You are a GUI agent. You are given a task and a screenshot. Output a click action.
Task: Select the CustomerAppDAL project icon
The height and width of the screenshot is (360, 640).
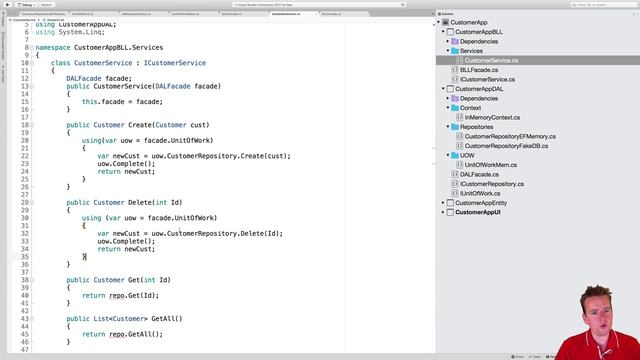[x=450, y=89]
